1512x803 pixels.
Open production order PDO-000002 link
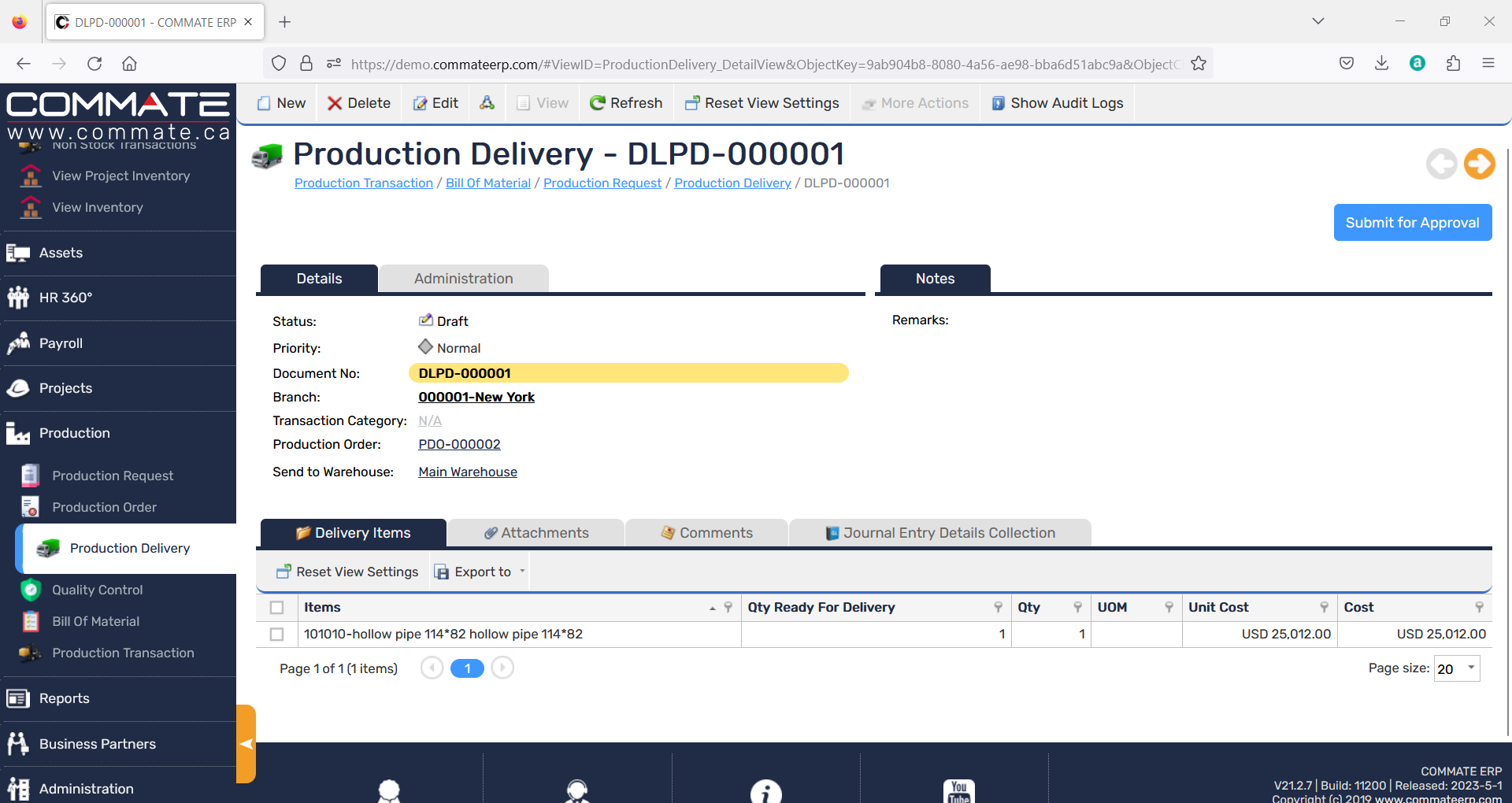(x=459, y=444)
